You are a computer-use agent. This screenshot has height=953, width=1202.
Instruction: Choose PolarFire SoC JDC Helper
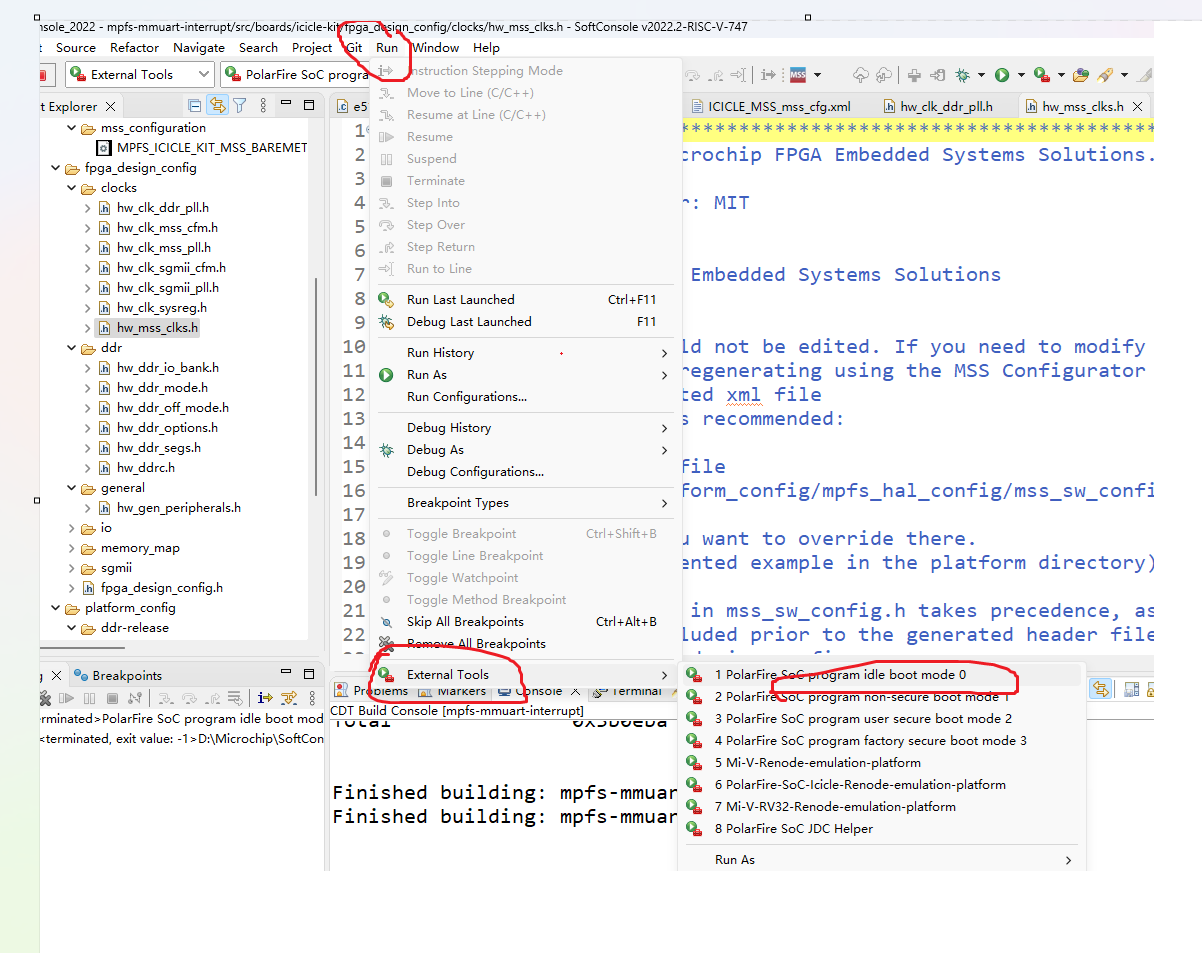pyautogui.click(x=880, y=829)
